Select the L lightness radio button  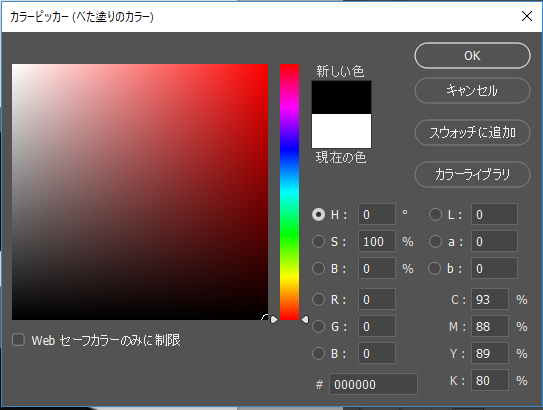[435, 214]
